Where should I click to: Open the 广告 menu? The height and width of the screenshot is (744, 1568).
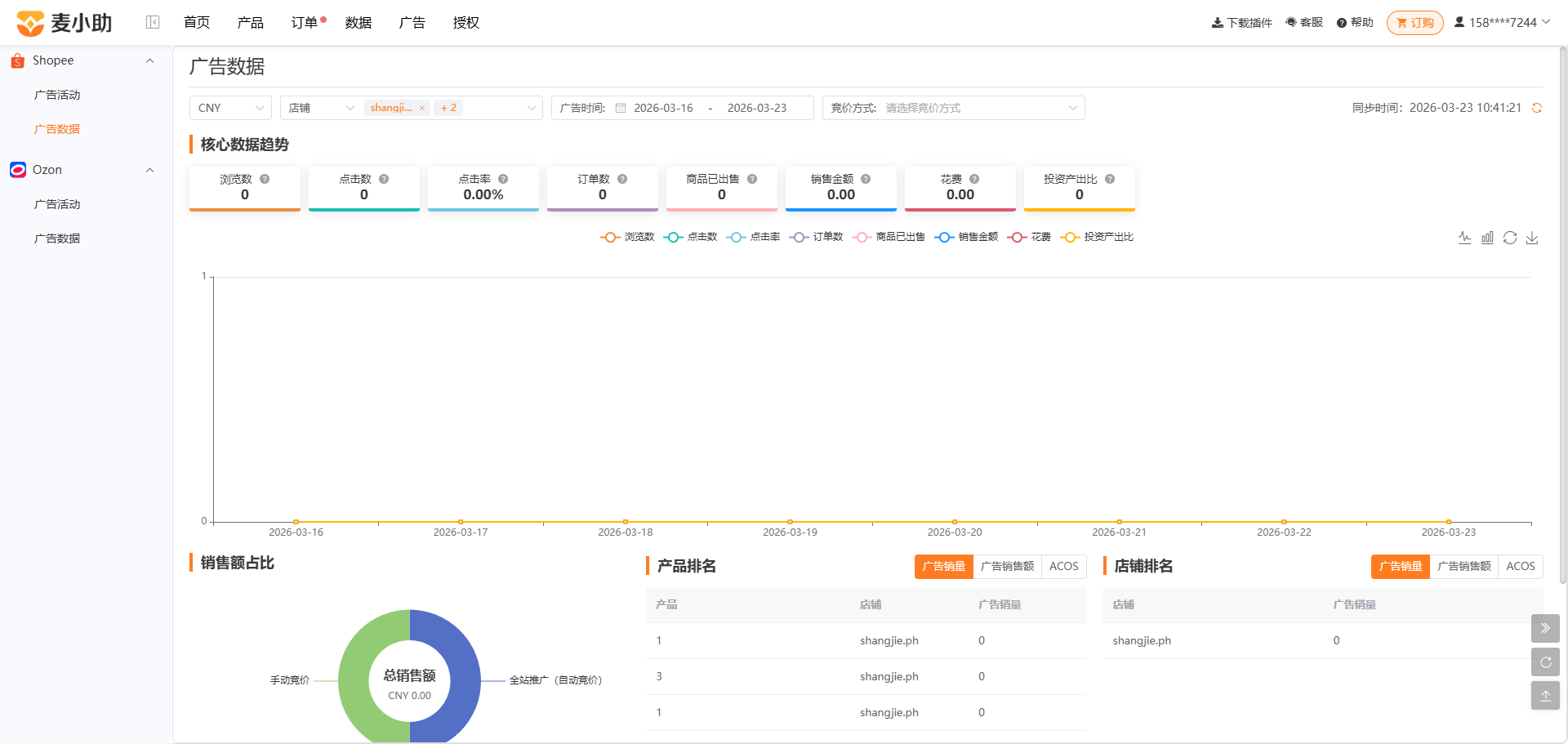412,22
